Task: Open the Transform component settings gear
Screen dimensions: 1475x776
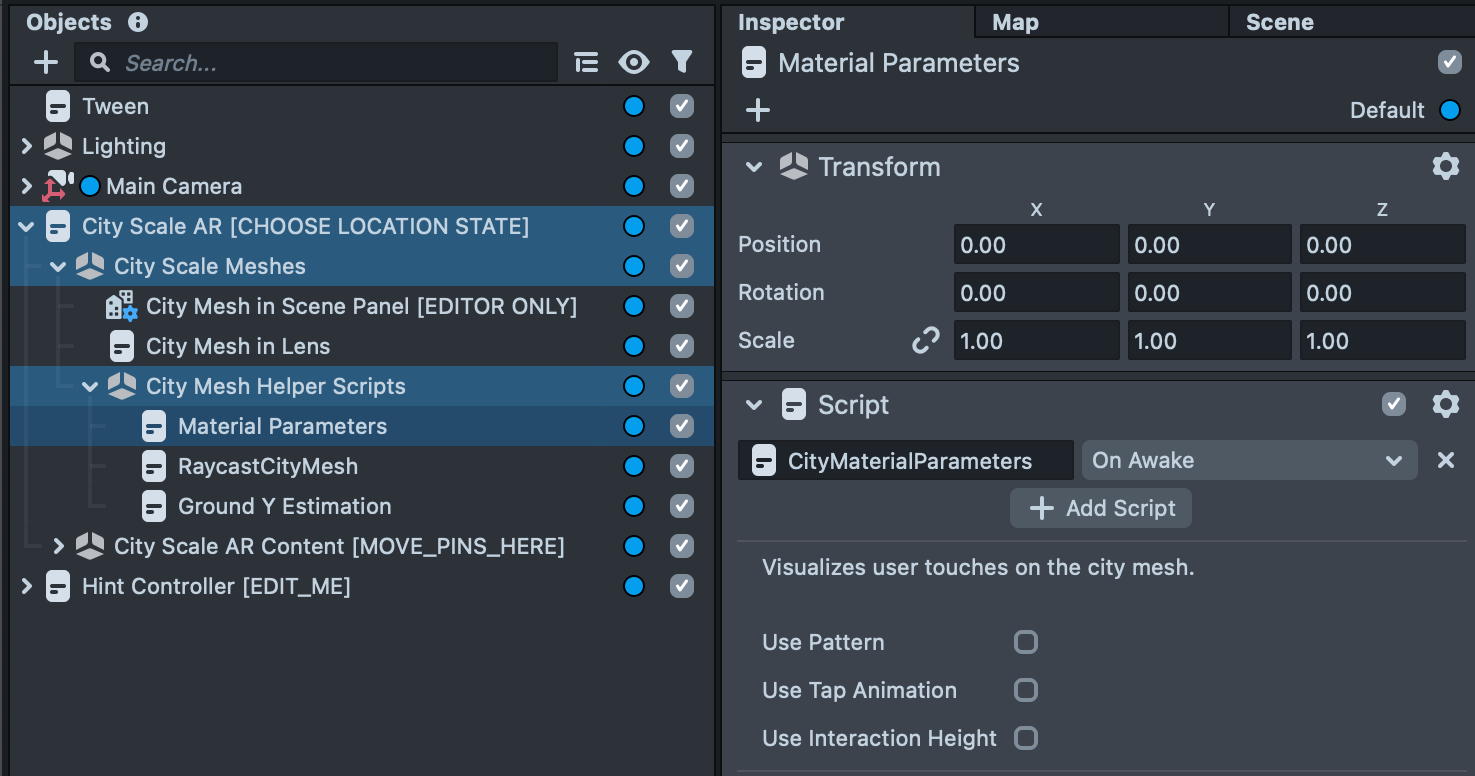Action: pyautogui.click(x=1446, y=166)
